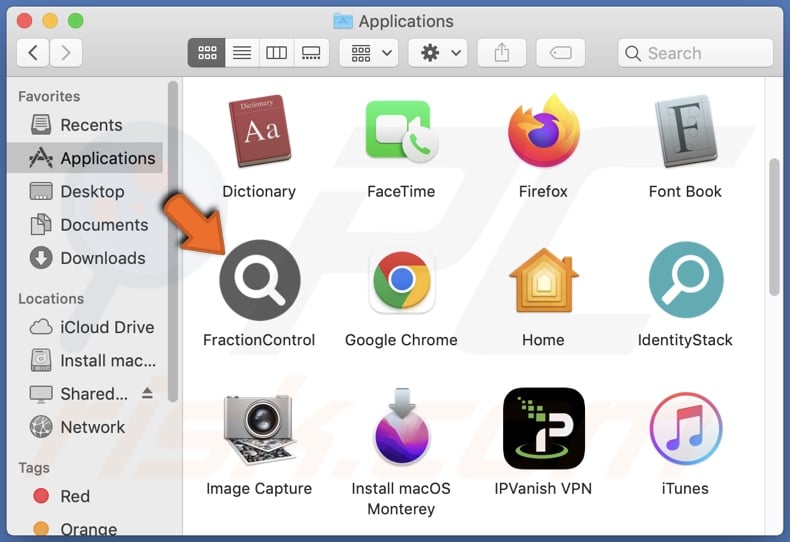Switch to gallery view
This screenshot has height=542, width=790.
tap(311, 53)
